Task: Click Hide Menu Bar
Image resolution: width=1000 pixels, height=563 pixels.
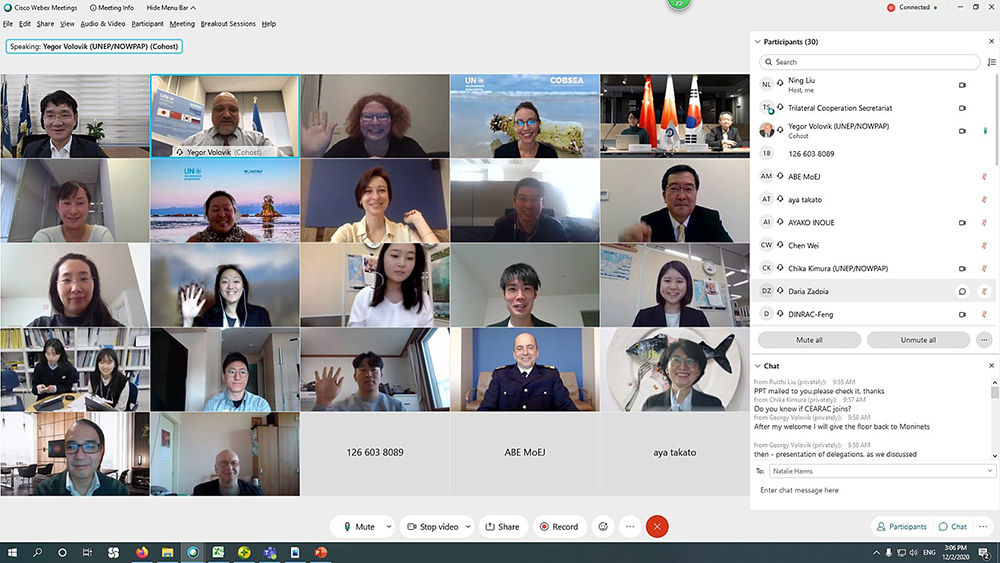Action: 171,8
